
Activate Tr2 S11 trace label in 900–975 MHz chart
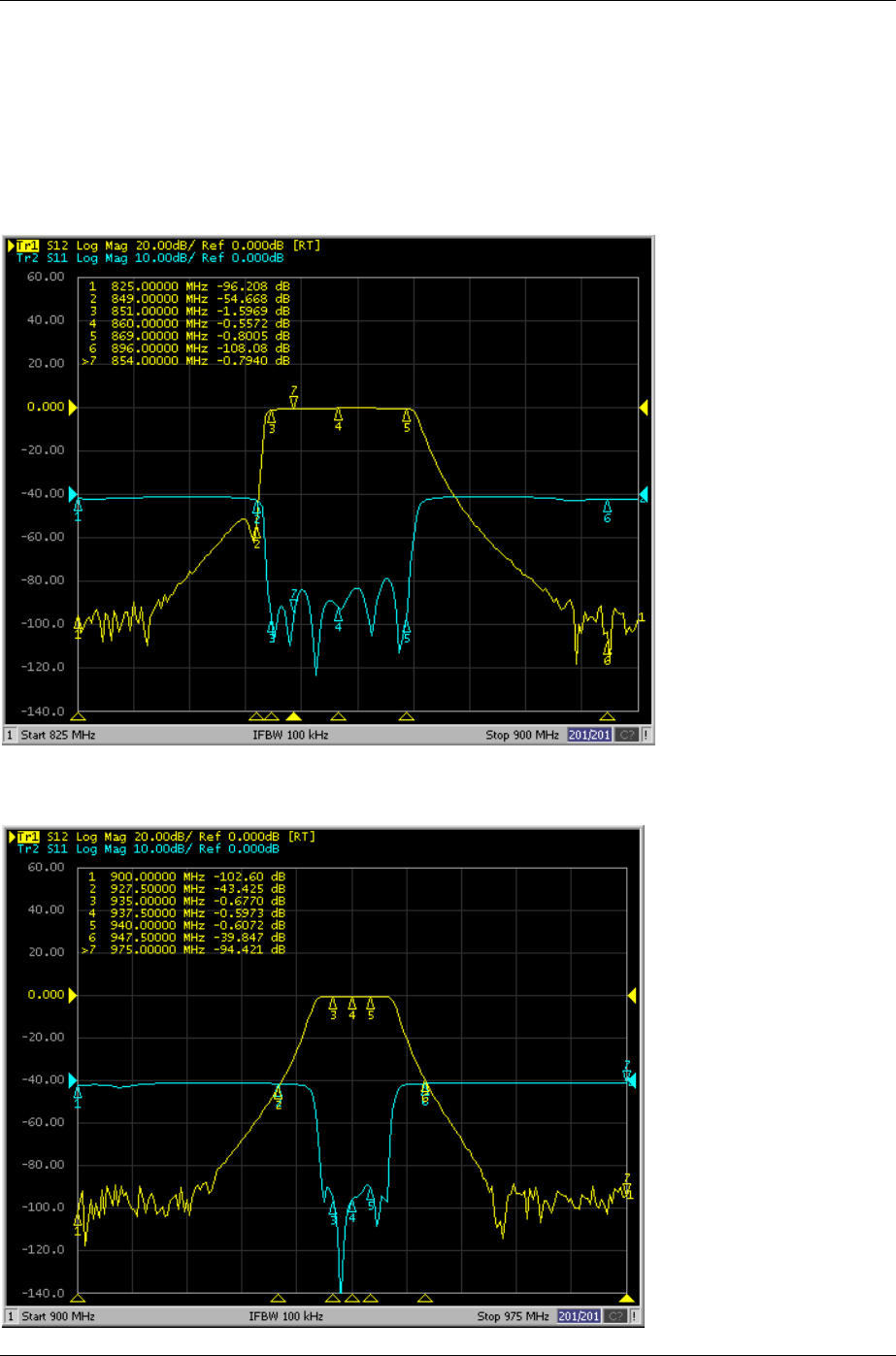coord(149,848)
